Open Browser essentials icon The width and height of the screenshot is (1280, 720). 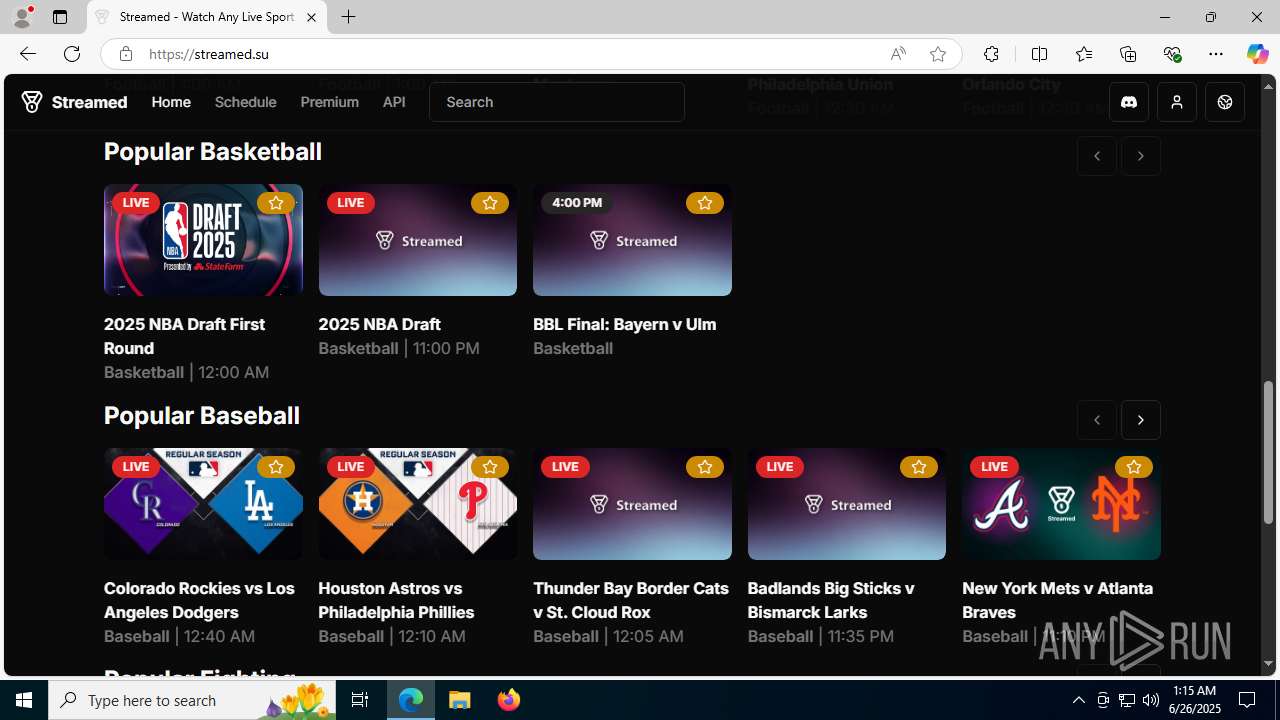tap(1172, 54)
